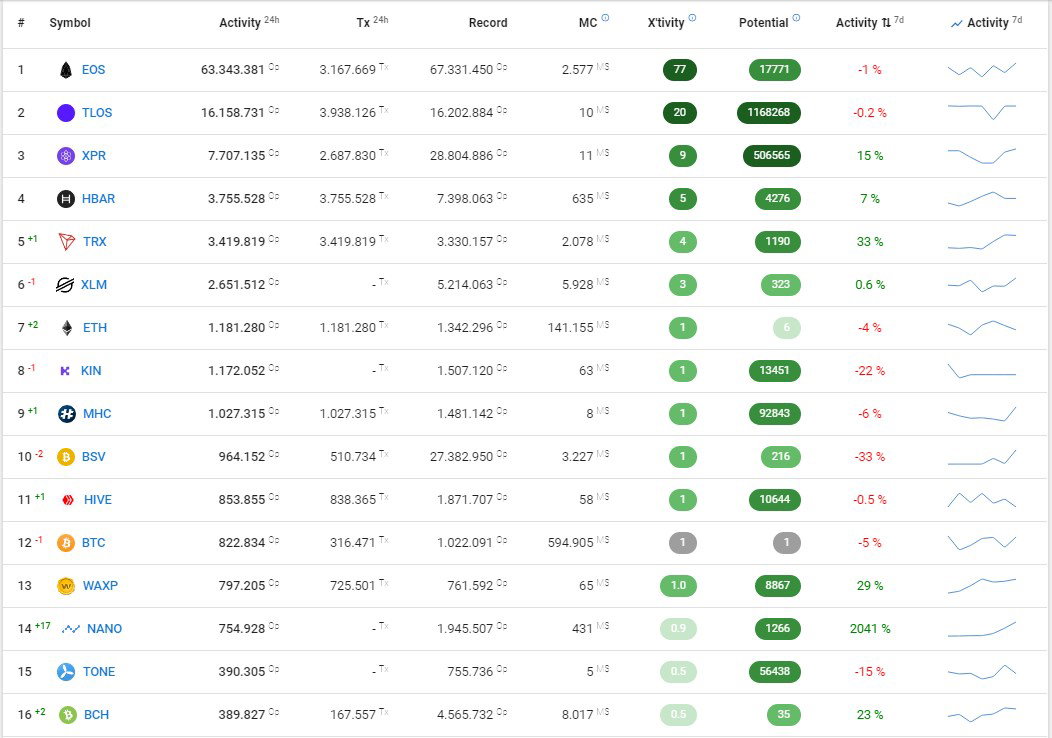This screenshot has height=738, width=1052.
Task: Open the NANO coin link
Action: click(105, 629)
